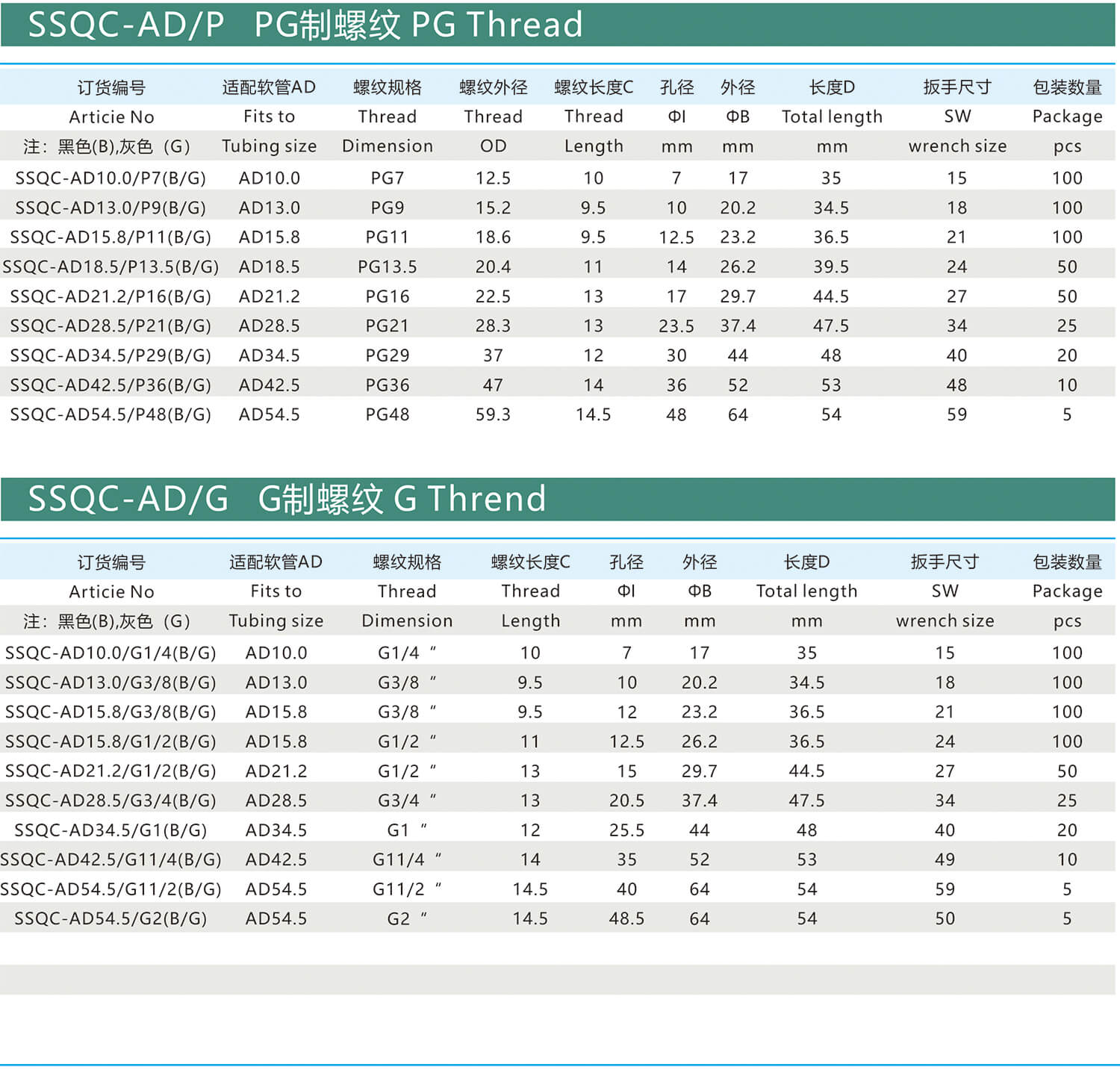The width and height of the screenshot is (1120, 1070).
Task: Click the thread OD value 18.6
Action: 493,237
